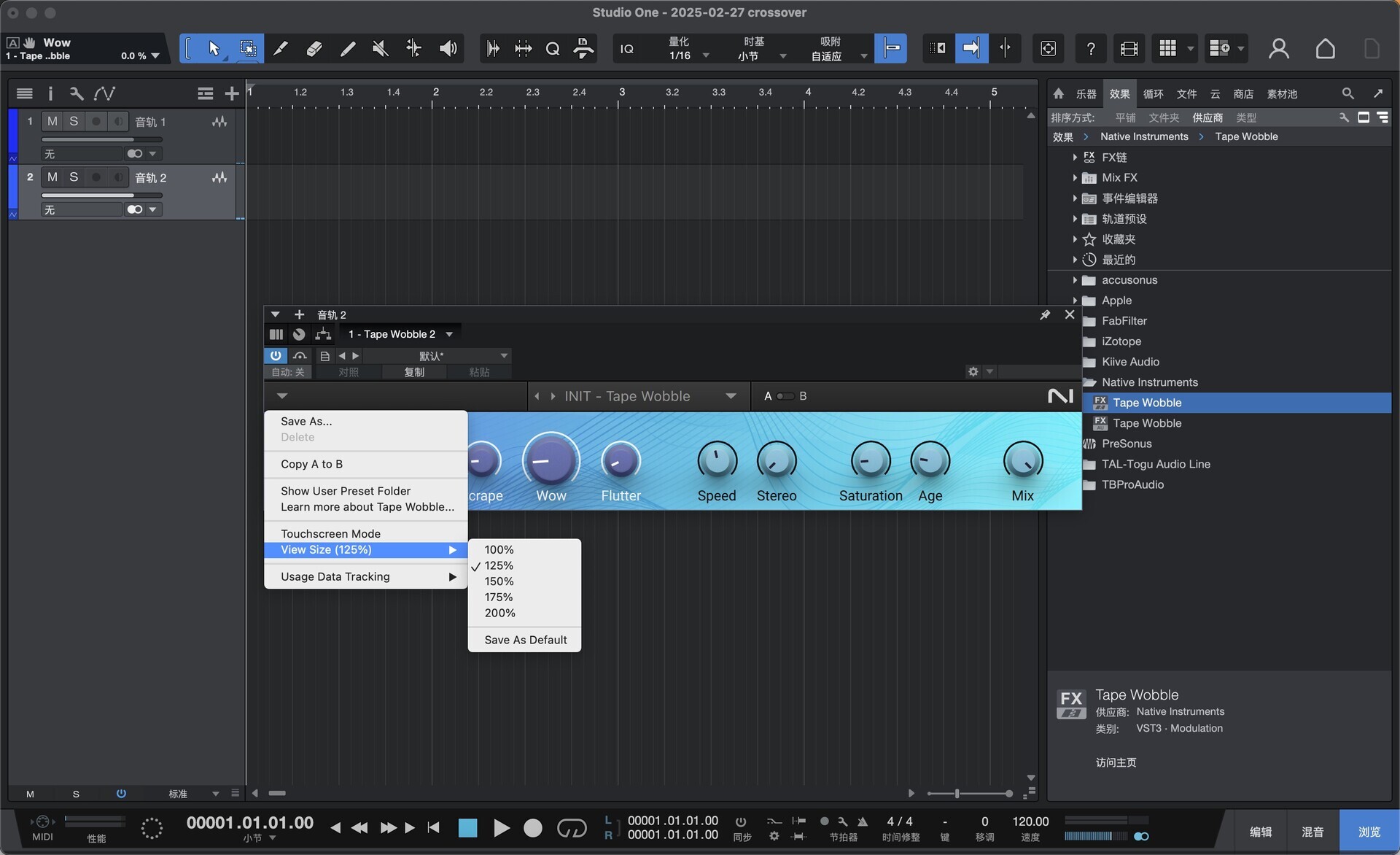Image resolution: width=1400 pixels, height=855 pixels.
Task: Open INIT - Tape Wobble preset dropdown
Action: point(731,396)
